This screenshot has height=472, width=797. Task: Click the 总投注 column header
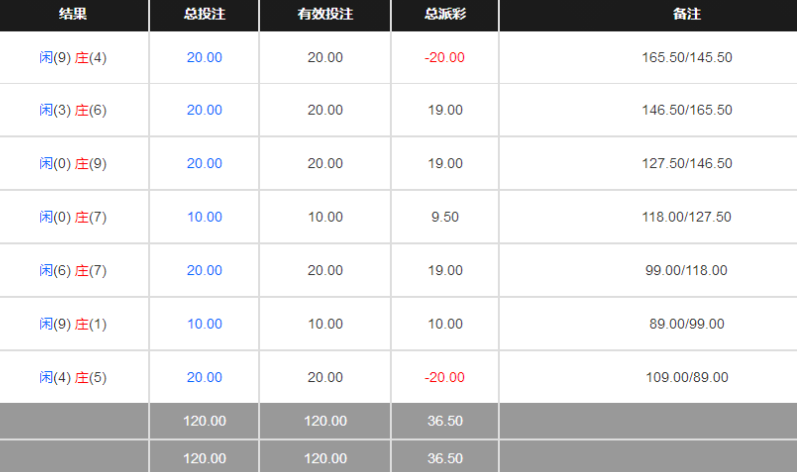204,14
